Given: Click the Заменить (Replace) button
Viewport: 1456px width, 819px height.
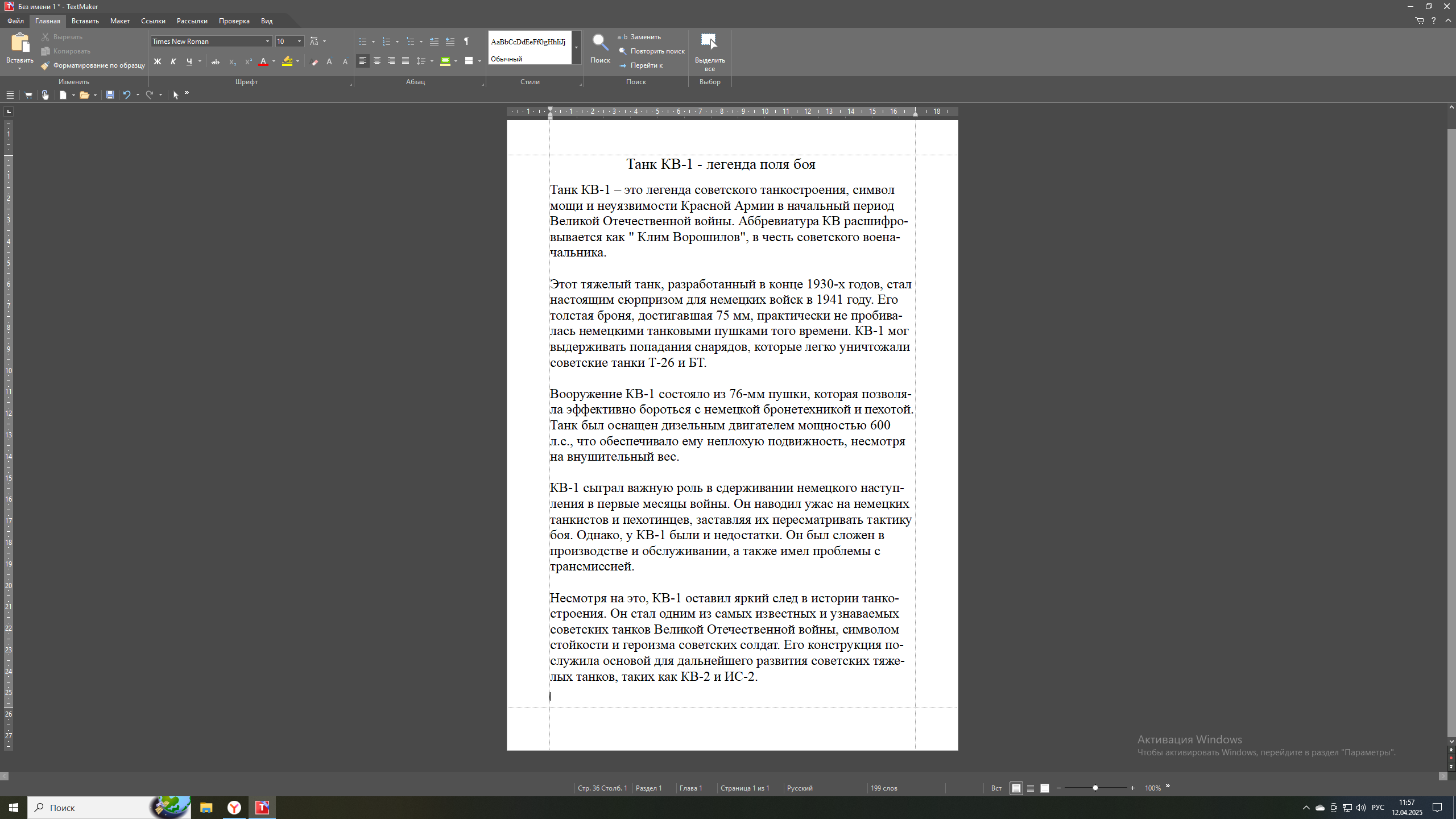Looking at the screenshot, I should 640,37.
